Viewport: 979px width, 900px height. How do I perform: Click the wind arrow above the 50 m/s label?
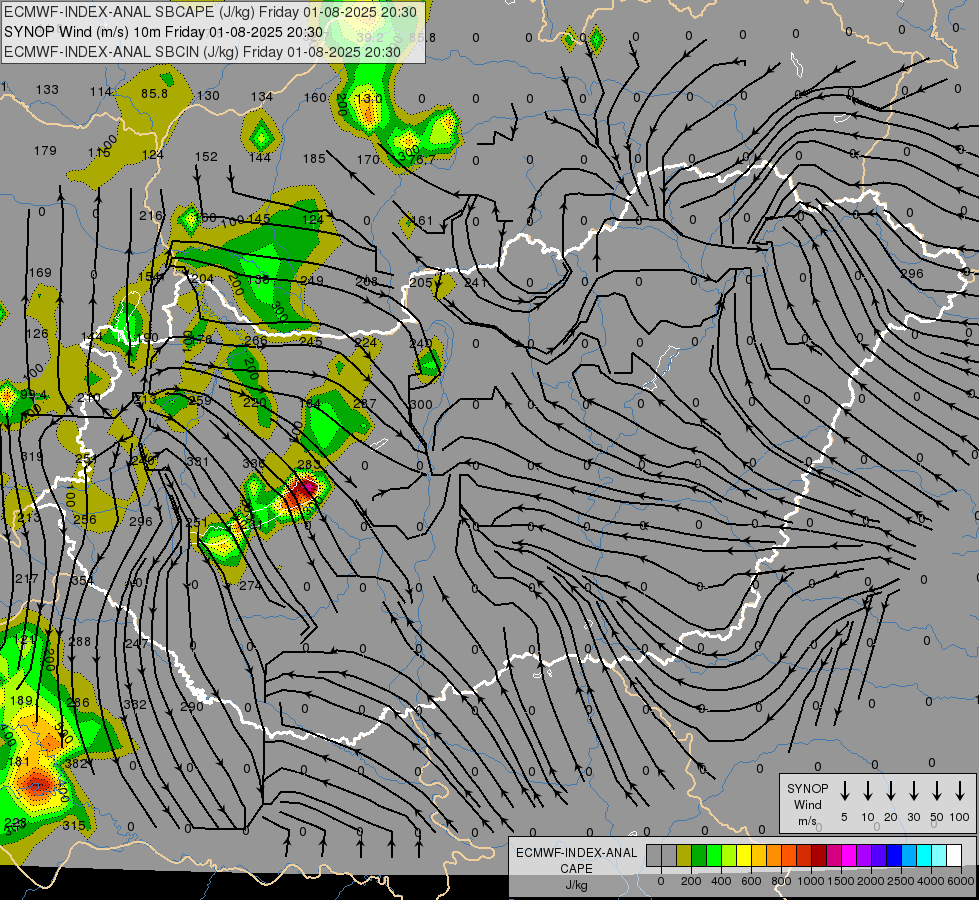937,790
